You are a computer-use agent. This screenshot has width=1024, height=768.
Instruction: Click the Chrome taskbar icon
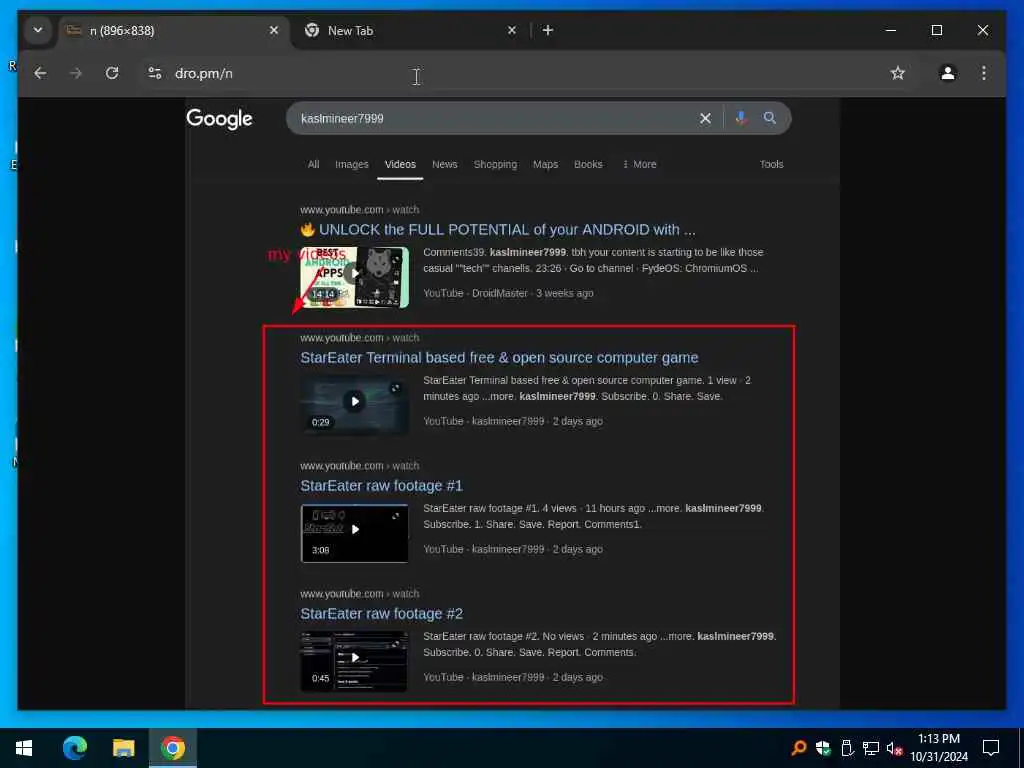tap(172, 748)
